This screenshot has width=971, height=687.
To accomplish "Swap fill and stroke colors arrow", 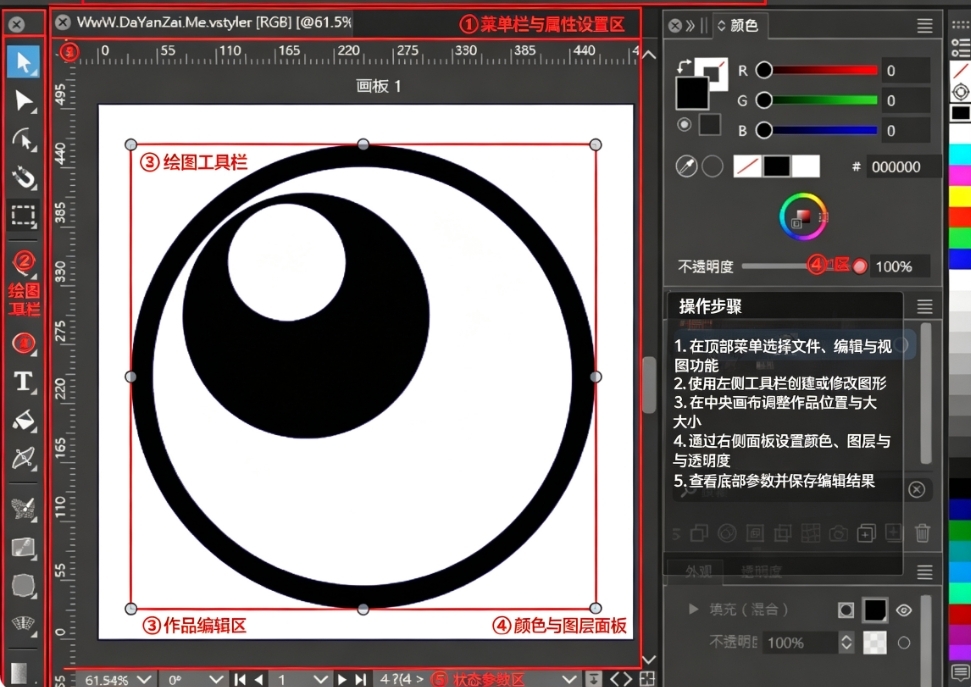I will point(684,65).
